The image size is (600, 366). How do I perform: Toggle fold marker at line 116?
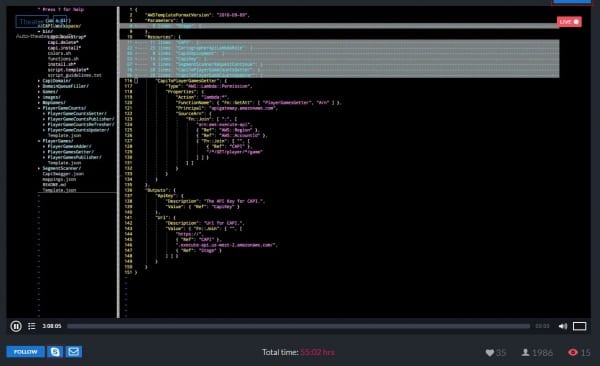136,81
